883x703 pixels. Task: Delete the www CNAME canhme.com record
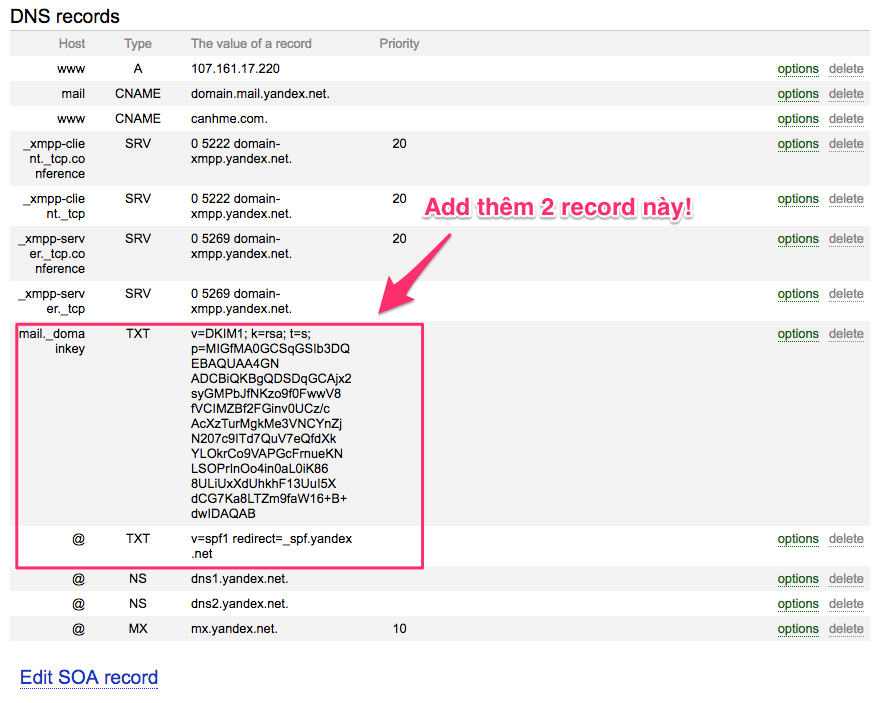(846, 119)
